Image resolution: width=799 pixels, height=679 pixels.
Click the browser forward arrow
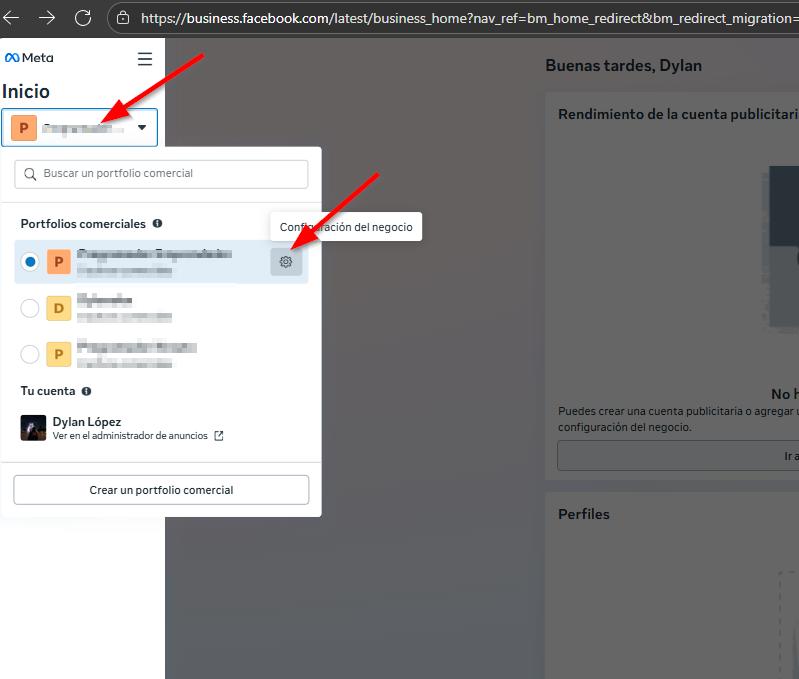tap(47, 18)
